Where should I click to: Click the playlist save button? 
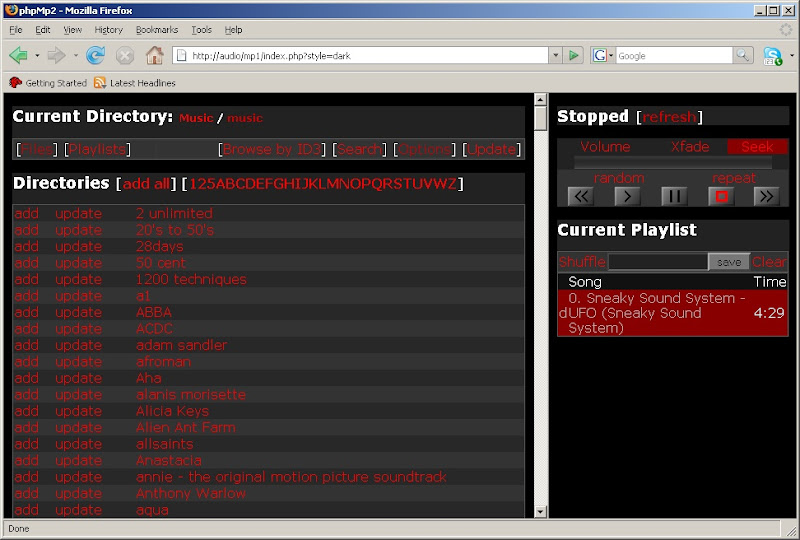click(x=729, y=262)
